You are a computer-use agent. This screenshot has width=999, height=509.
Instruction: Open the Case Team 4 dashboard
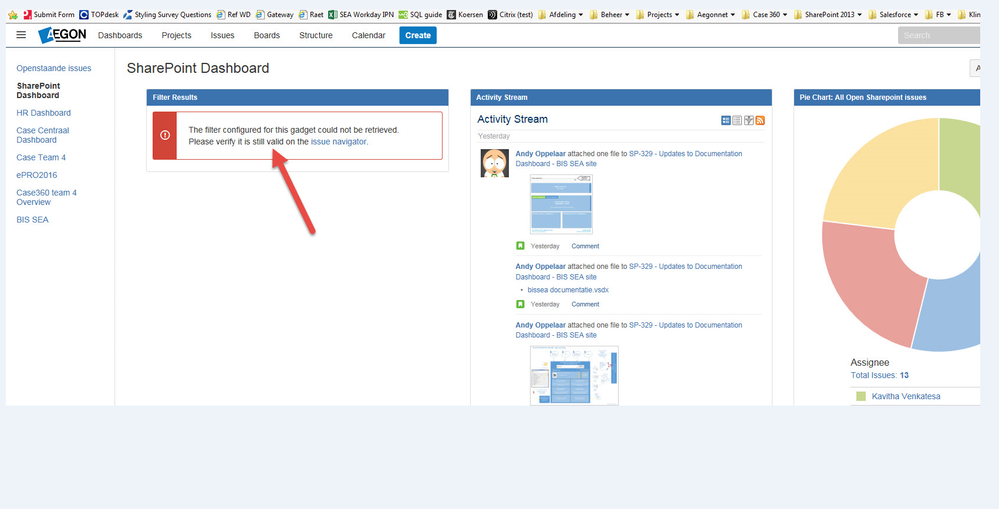pyautogui.click(x=41, y=157)
